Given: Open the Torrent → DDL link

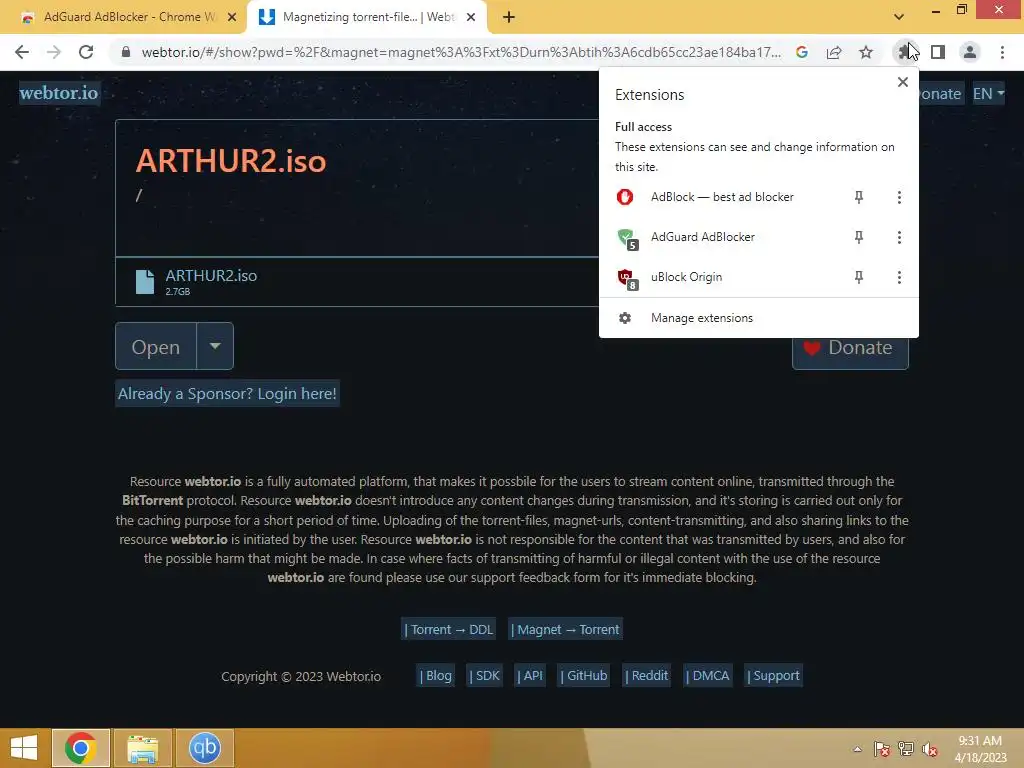Looking at the screenshot, I should tap(449, 630).
